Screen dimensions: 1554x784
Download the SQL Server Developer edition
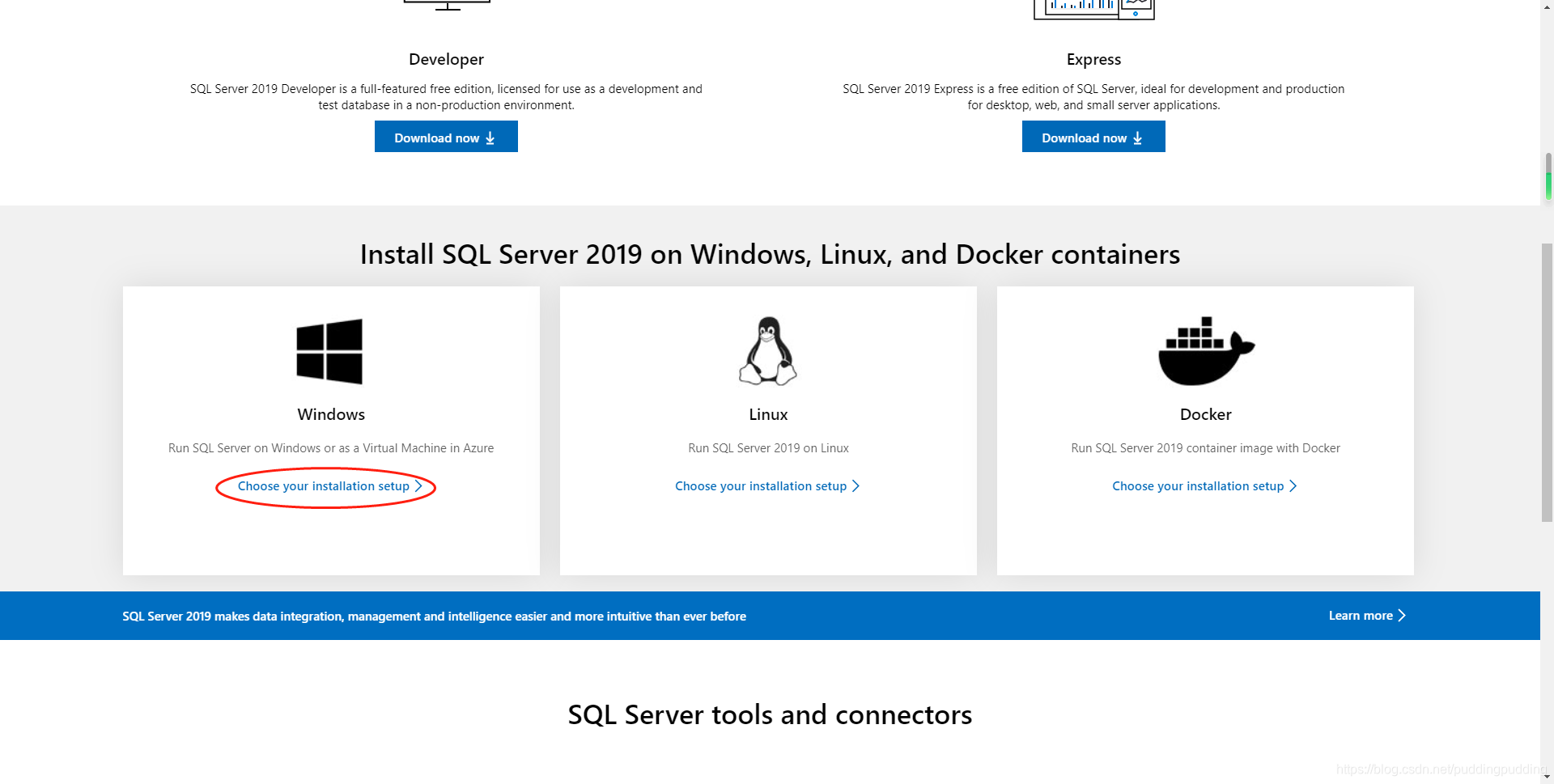[x=446, y=137]
